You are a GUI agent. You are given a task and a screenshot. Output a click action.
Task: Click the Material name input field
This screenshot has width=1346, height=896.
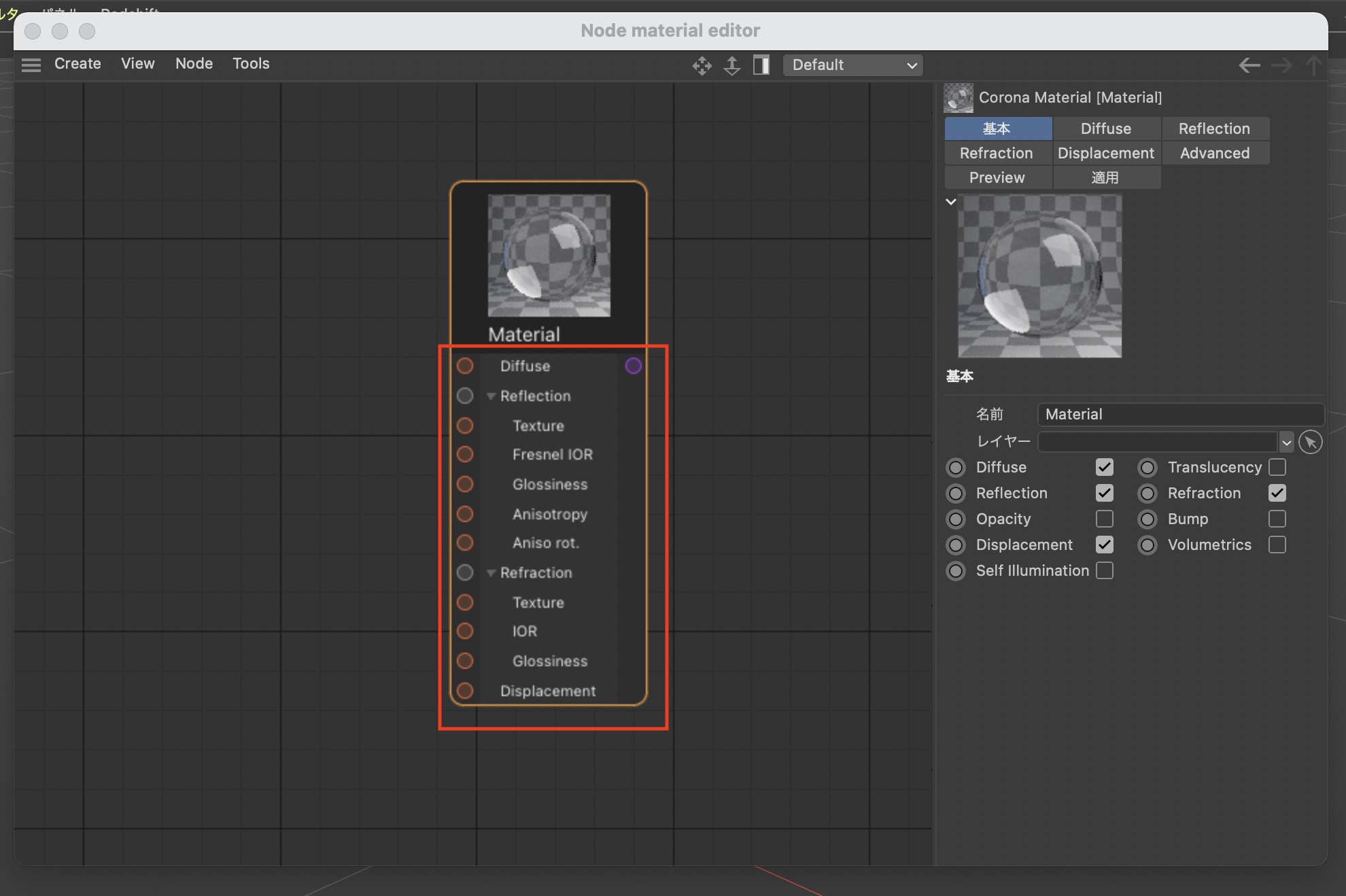point(1180,414)
